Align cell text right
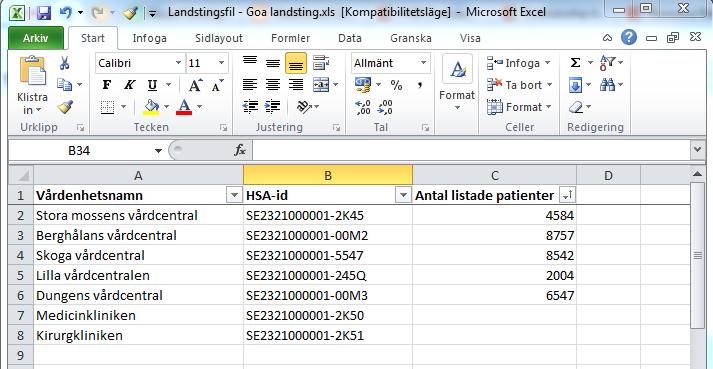Screen dimensions: 713x369 296,85
